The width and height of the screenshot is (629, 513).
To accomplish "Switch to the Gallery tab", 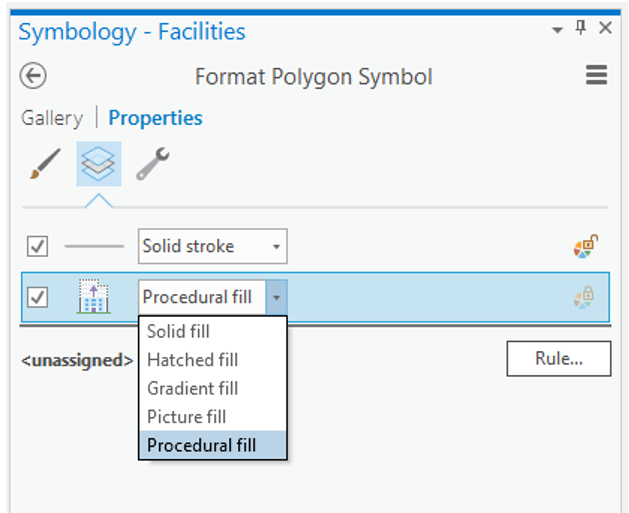I will [x=52, y=118].
